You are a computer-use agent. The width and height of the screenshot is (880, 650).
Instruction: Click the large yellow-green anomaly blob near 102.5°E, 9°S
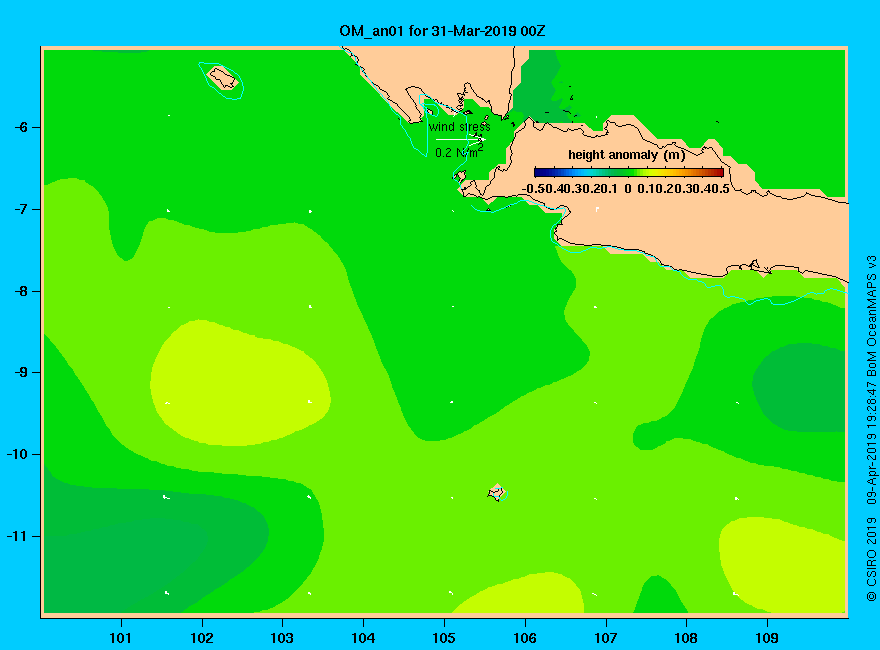(240, 383)
